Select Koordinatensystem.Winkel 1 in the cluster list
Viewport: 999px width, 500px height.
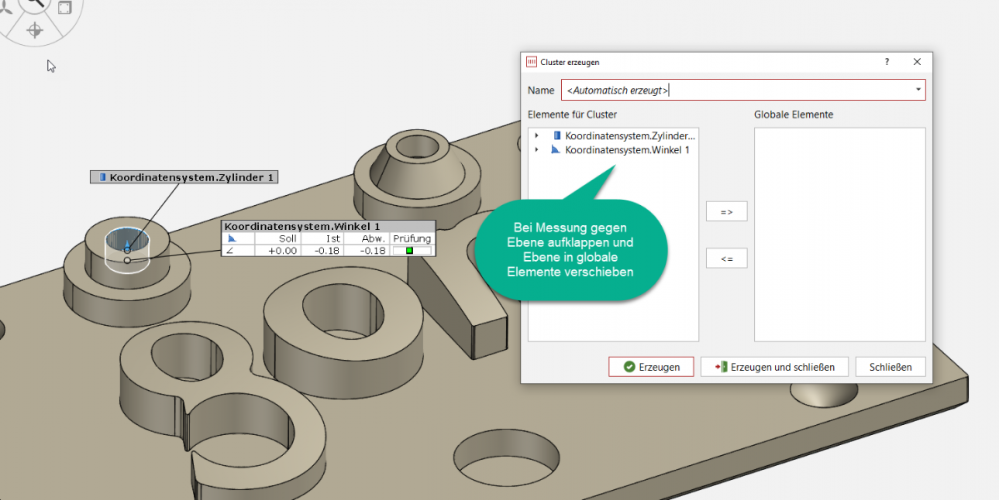click(x=627, y=149)
